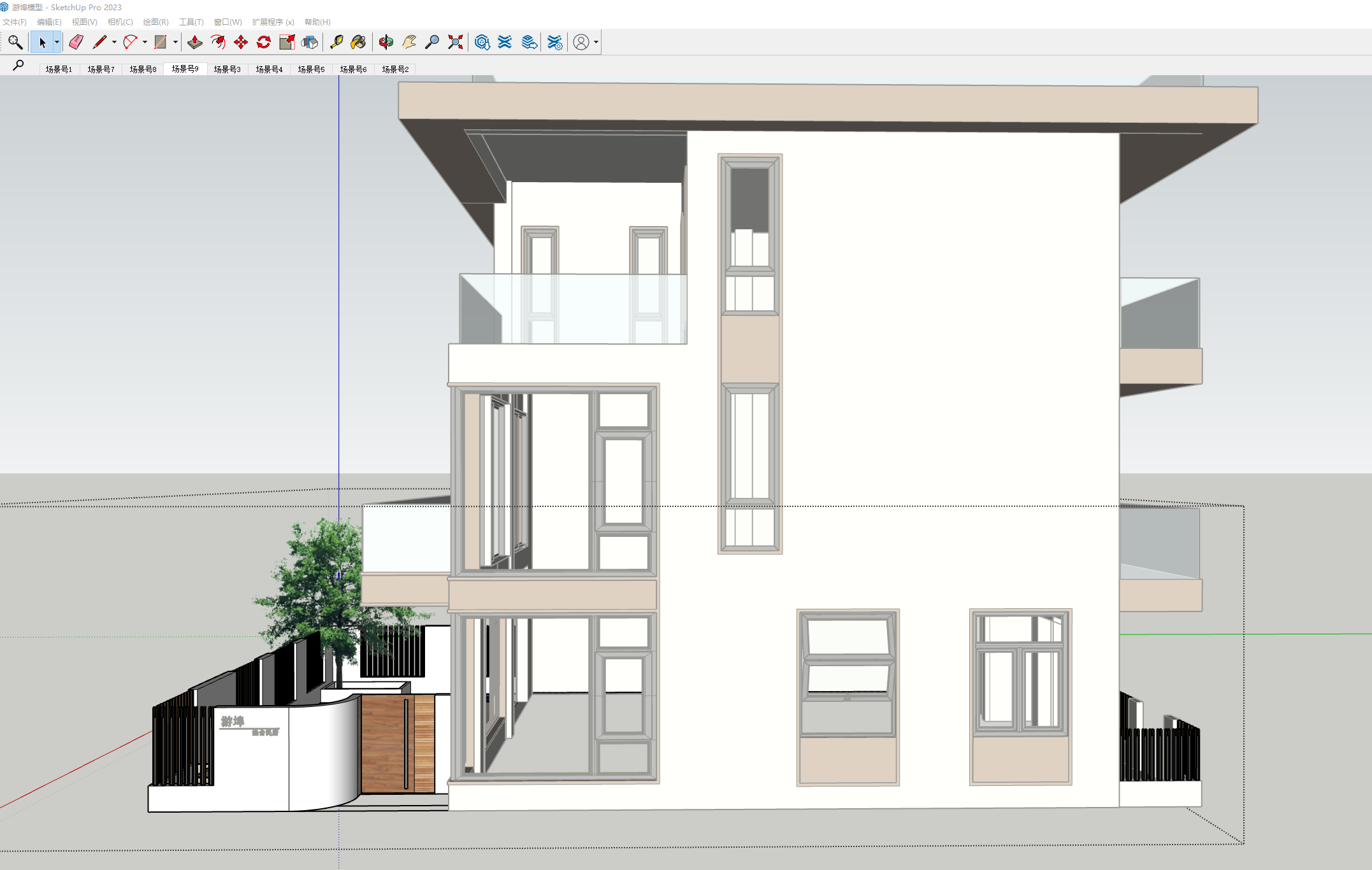This screenshot has height=870, width=1372.
Task: Choose the Tape Measure tool
Action: (x=336, y=42)
